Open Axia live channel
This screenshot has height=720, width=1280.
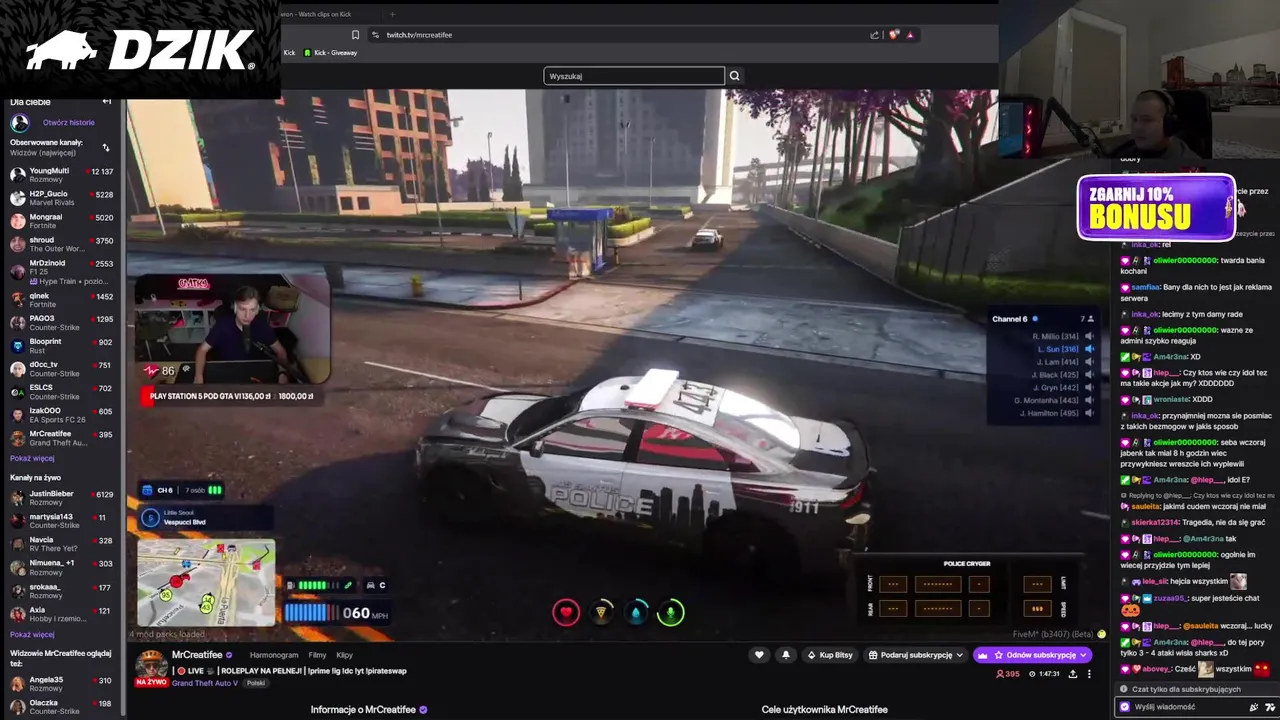pos(62,614)
